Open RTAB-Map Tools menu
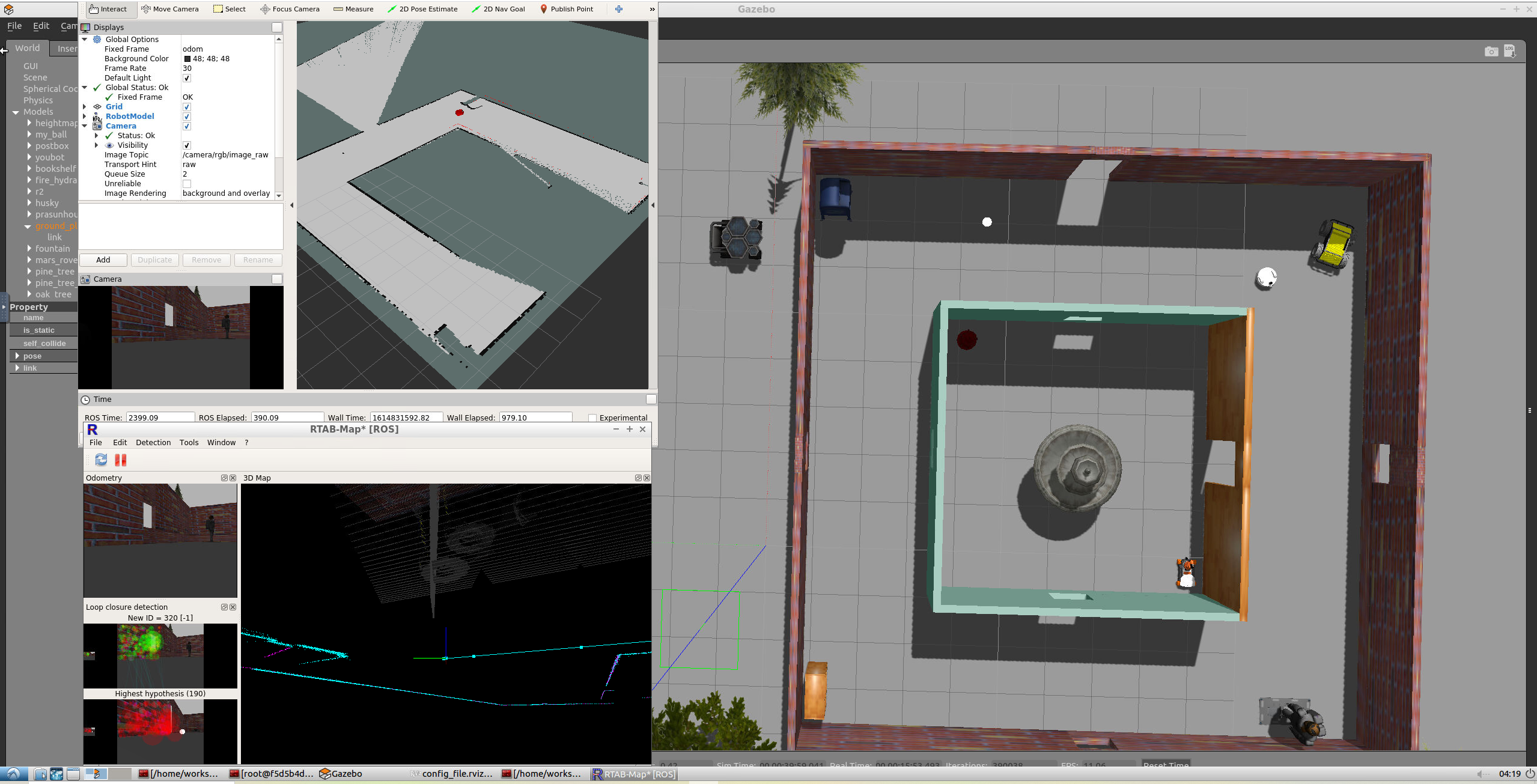This screenshot has height=784, width=1537. coord(189,443)
